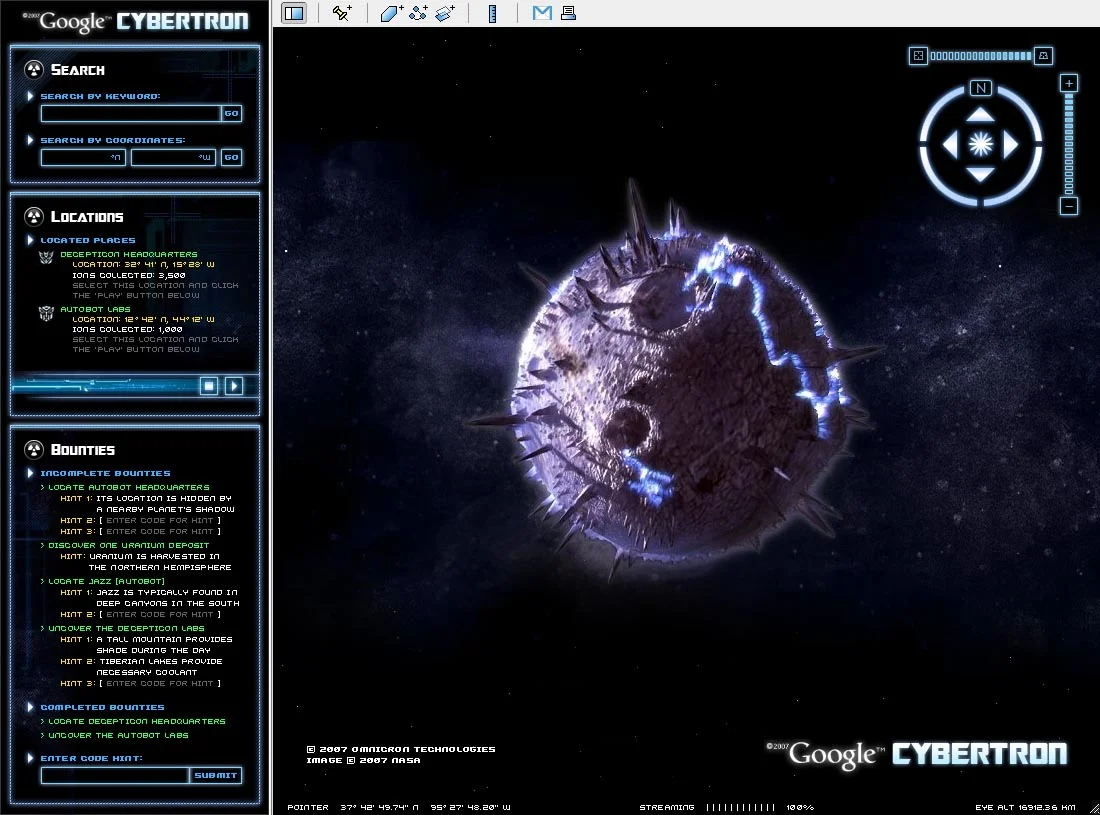The height and width of the screenshot is (815, 1100).
Task: Click the Locations panel radiation icon
Action: click(34, 216)
